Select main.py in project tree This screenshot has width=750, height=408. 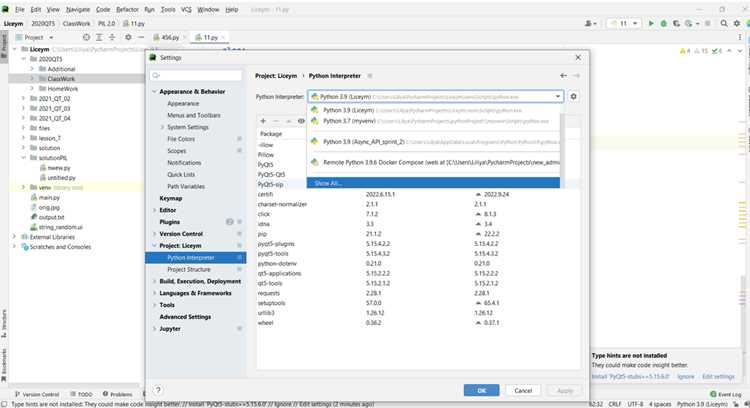point(49,198)
